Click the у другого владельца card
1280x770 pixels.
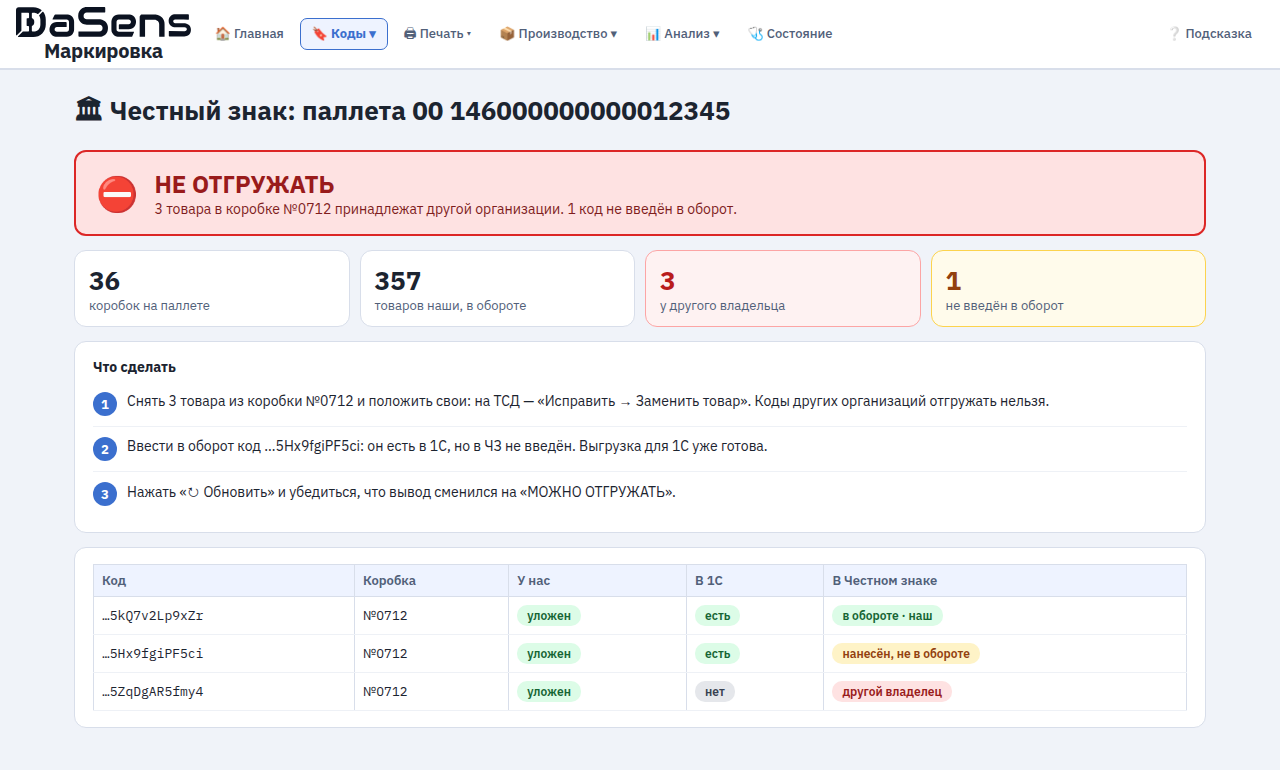pyautogui.click(x=783, y=289)
